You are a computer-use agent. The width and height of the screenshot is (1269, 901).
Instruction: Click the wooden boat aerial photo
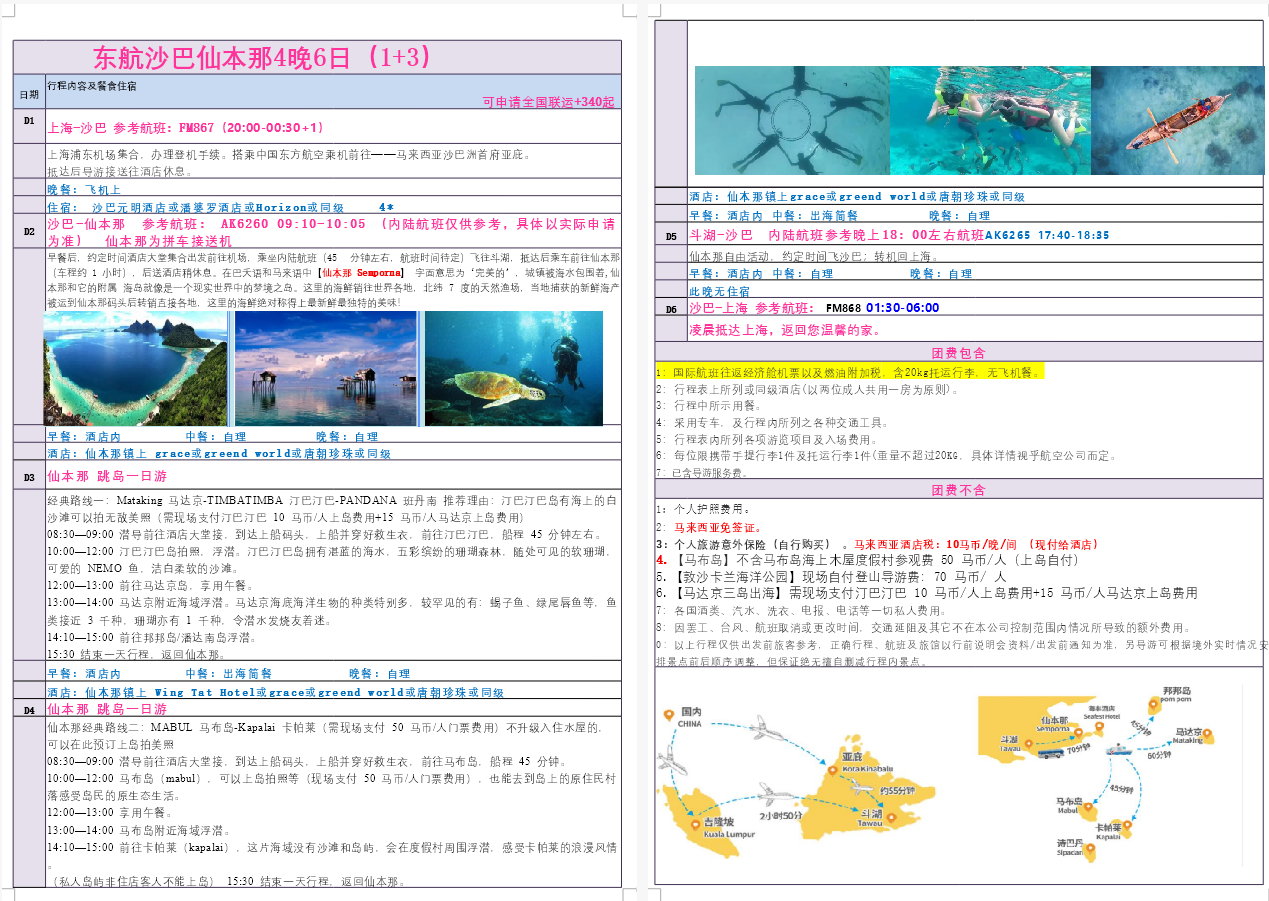(1177, 120)
